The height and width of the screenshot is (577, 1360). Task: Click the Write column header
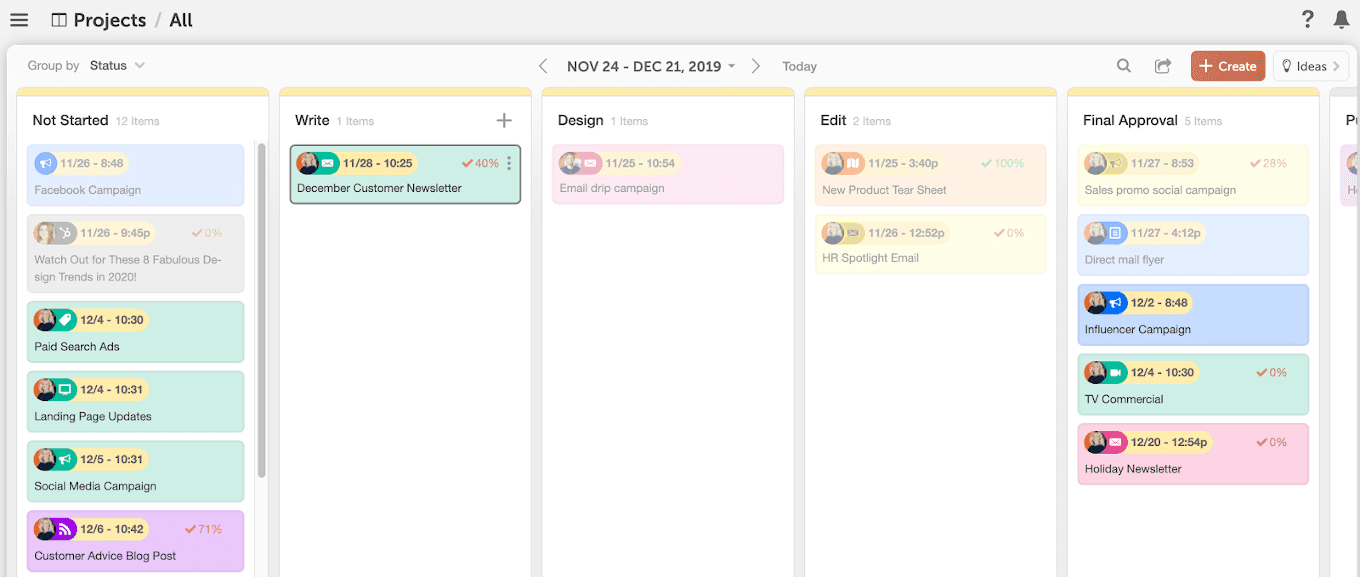tap(312, 120)
